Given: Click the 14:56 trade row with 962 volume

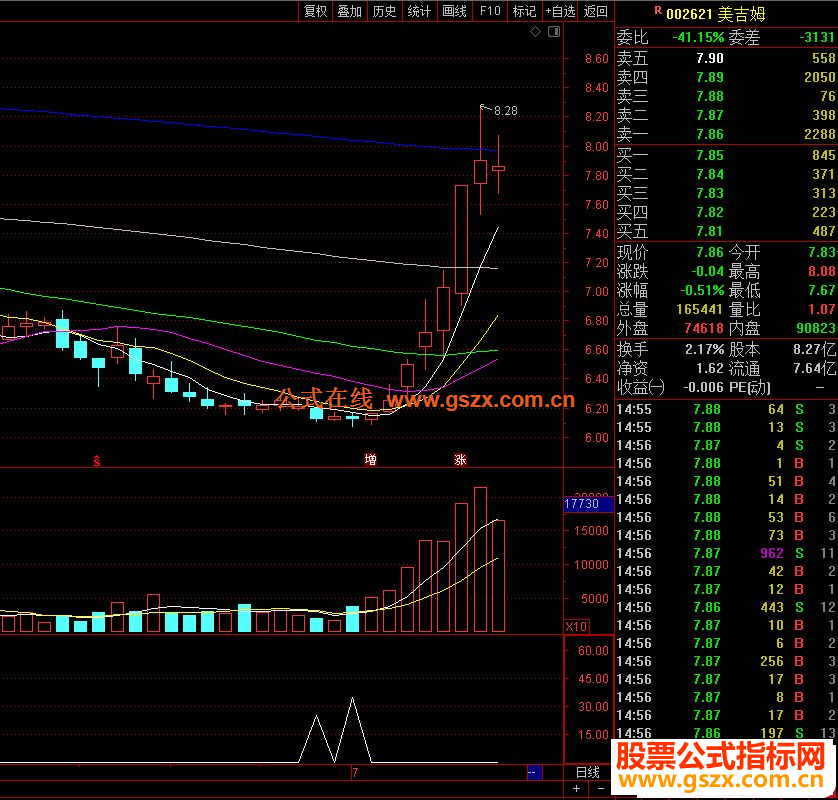Looking at the screenshot, I should [x=726, y=553].
